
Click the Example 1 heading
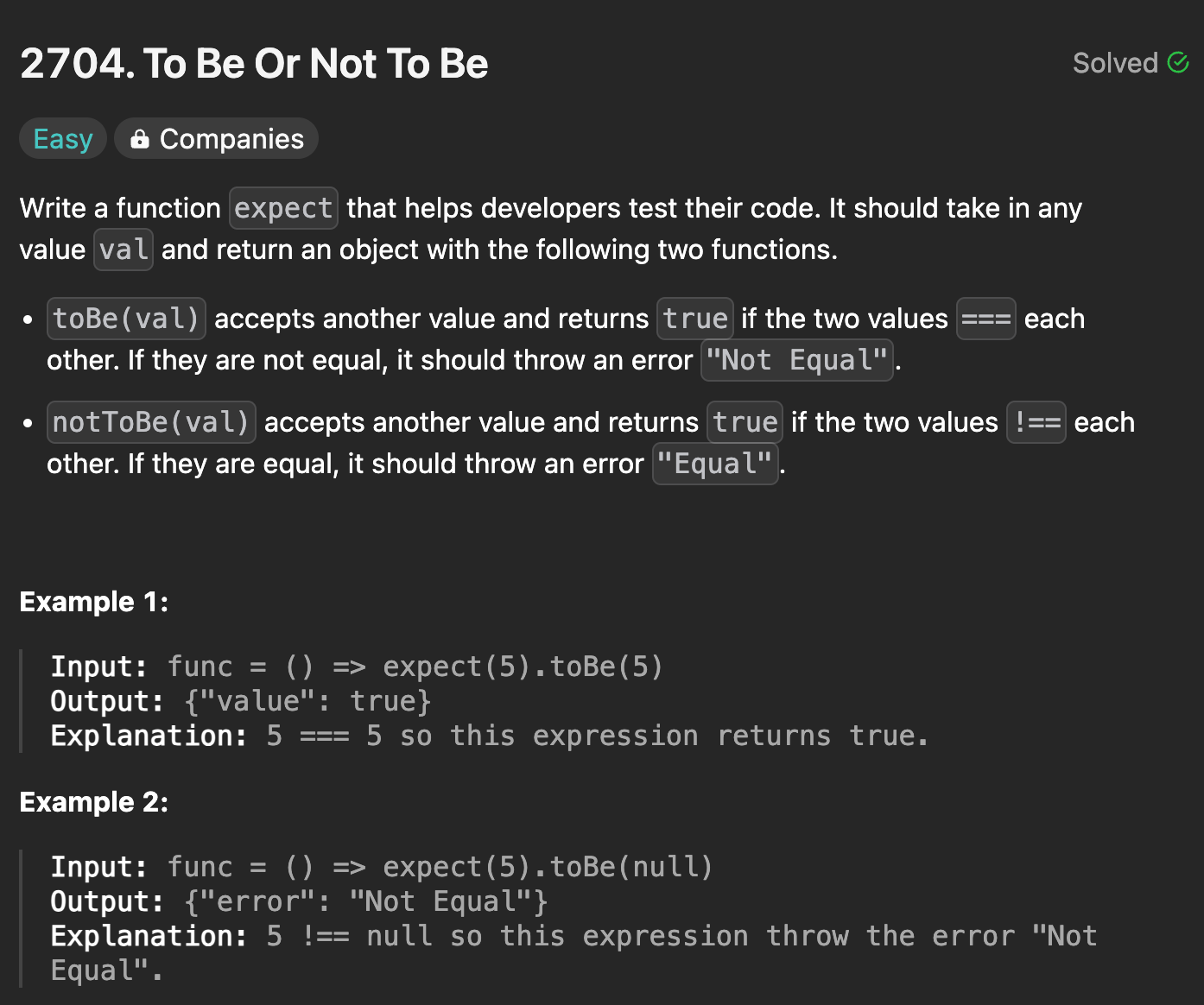[x=94, y=602]
